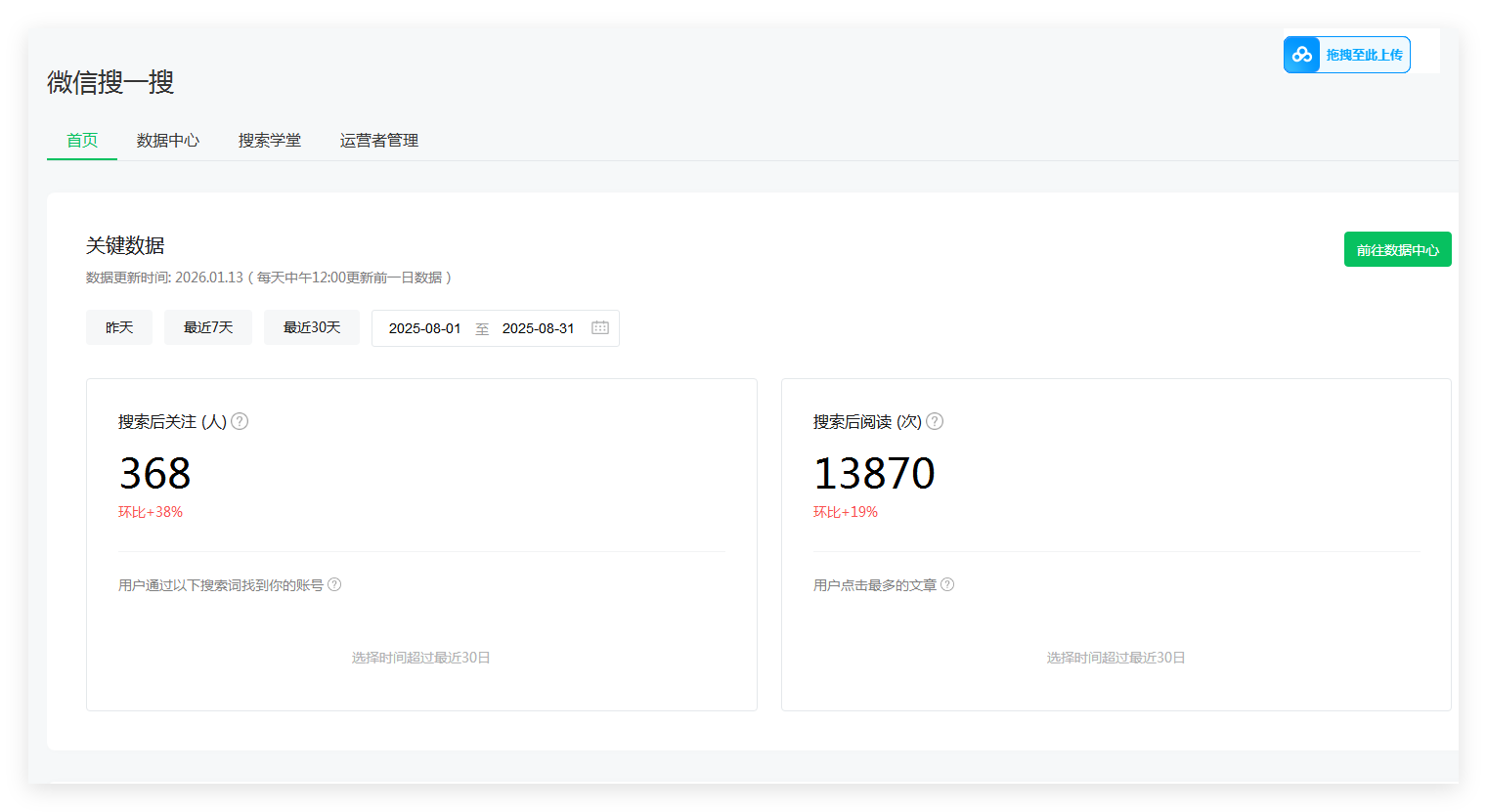Click the 环比+38% value
The image size is (1487, 812).
(151, 512)
